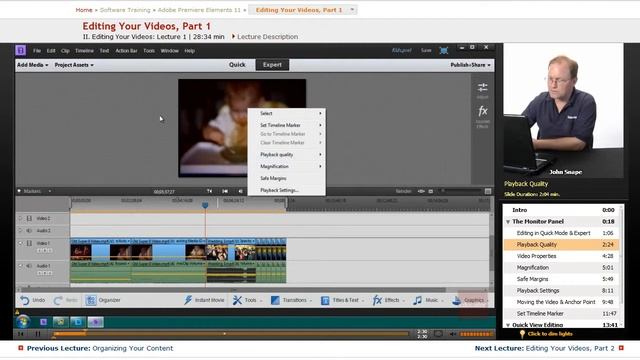Click the fit-to-timeline icon near Render

click(421, 191)
